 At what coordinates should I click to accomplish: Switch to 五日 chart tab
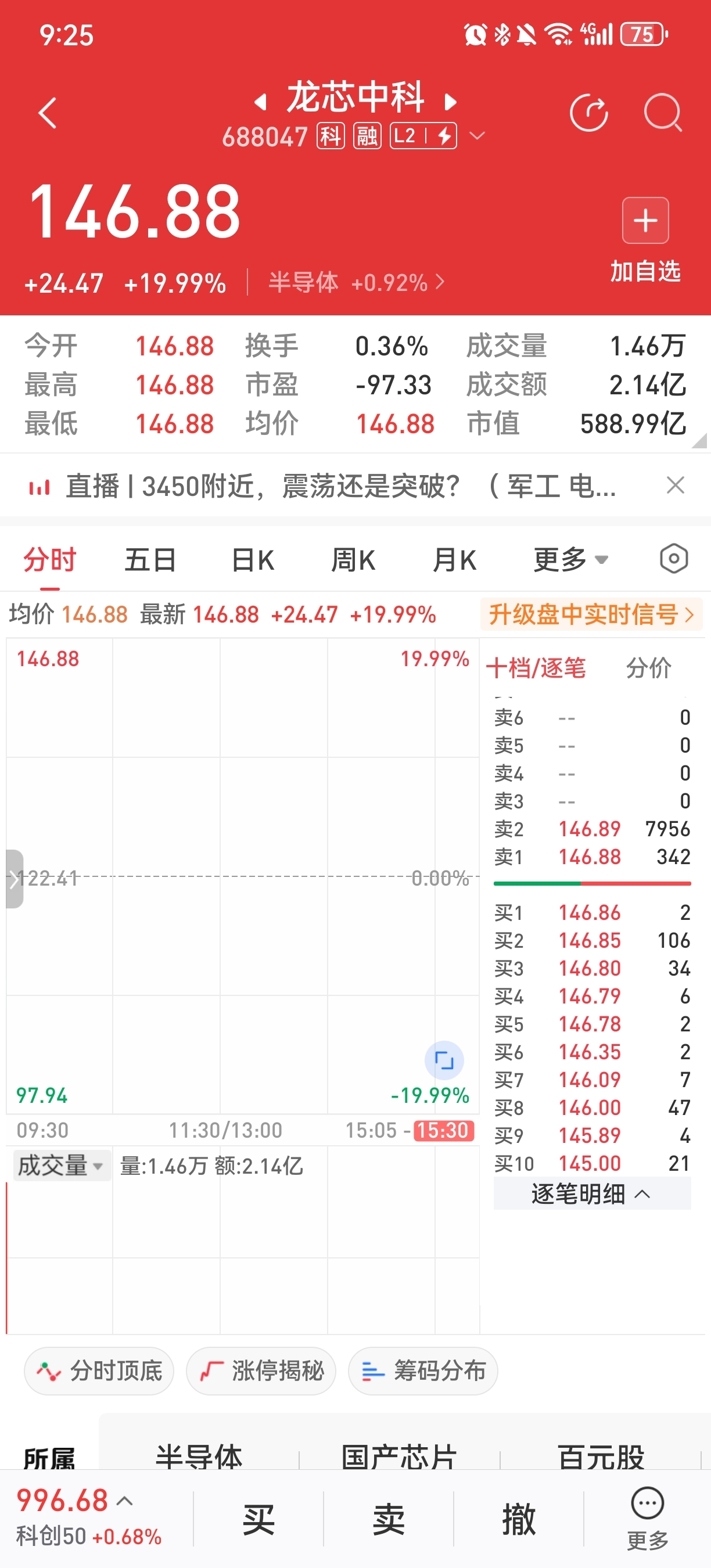tap(150, 559)
